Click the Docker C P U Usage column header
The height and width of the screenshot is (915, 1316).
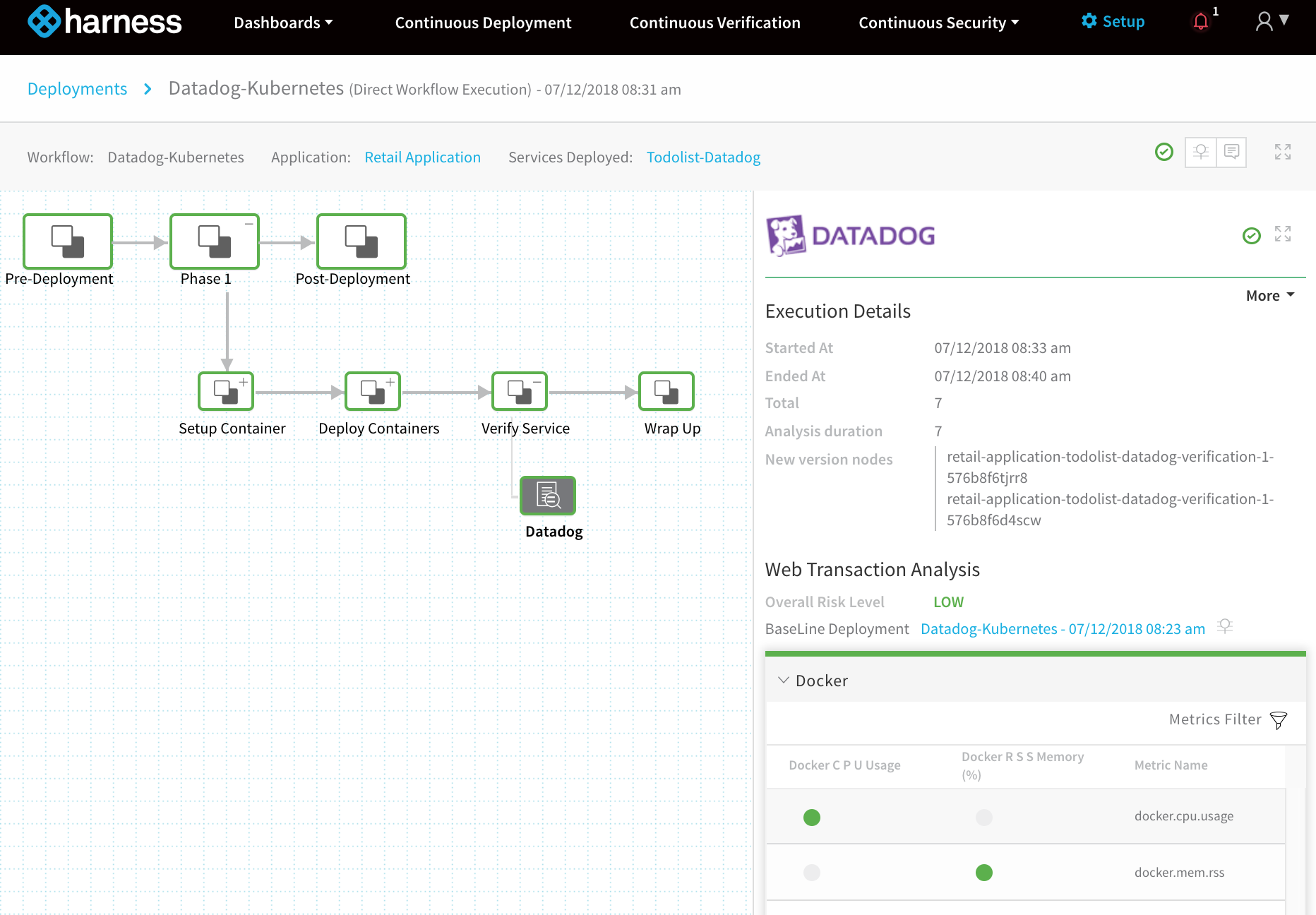point(844,765)
